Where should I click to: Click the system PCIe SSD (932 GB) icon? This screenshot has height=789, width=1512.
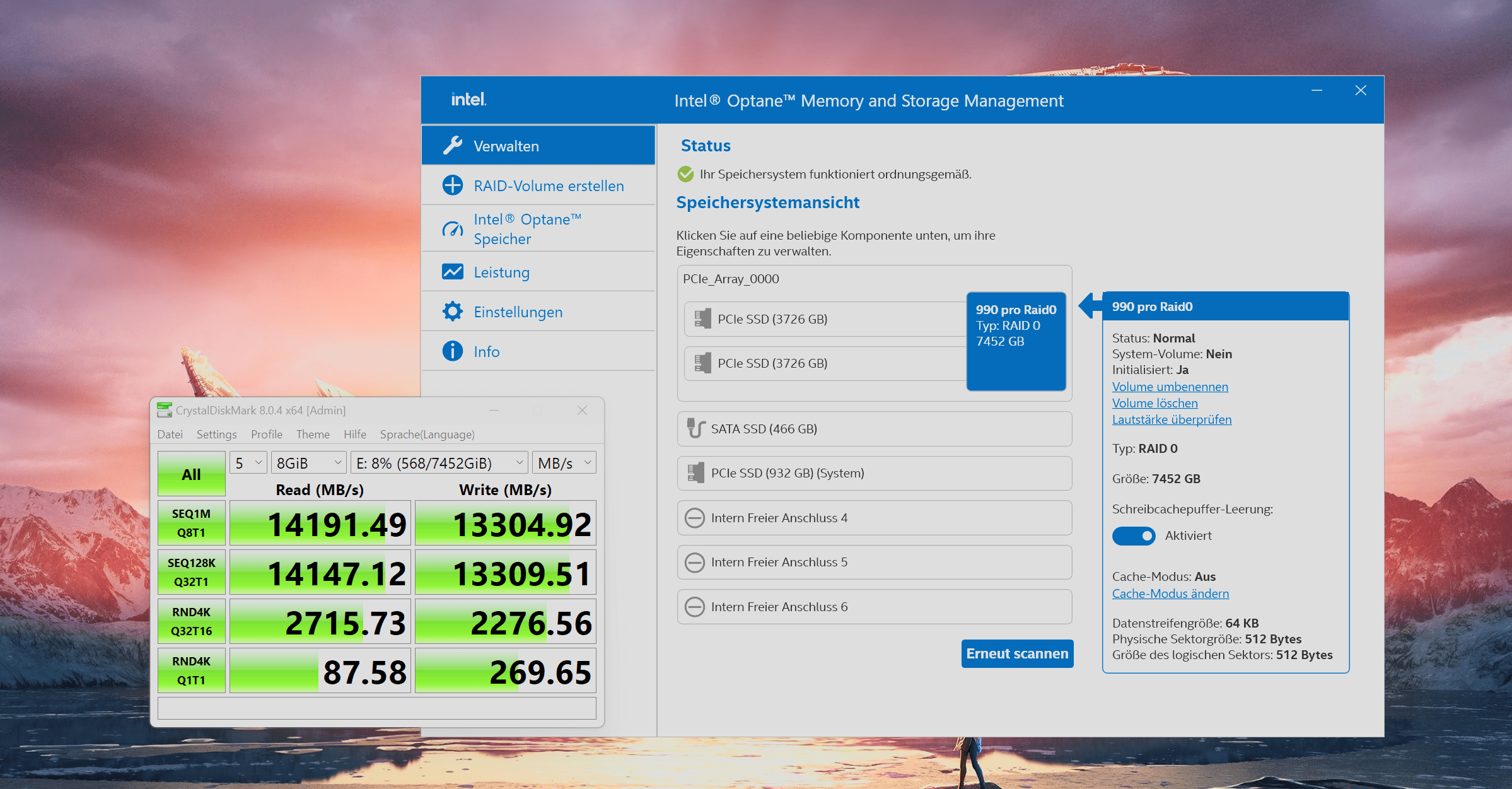(696, 473)
